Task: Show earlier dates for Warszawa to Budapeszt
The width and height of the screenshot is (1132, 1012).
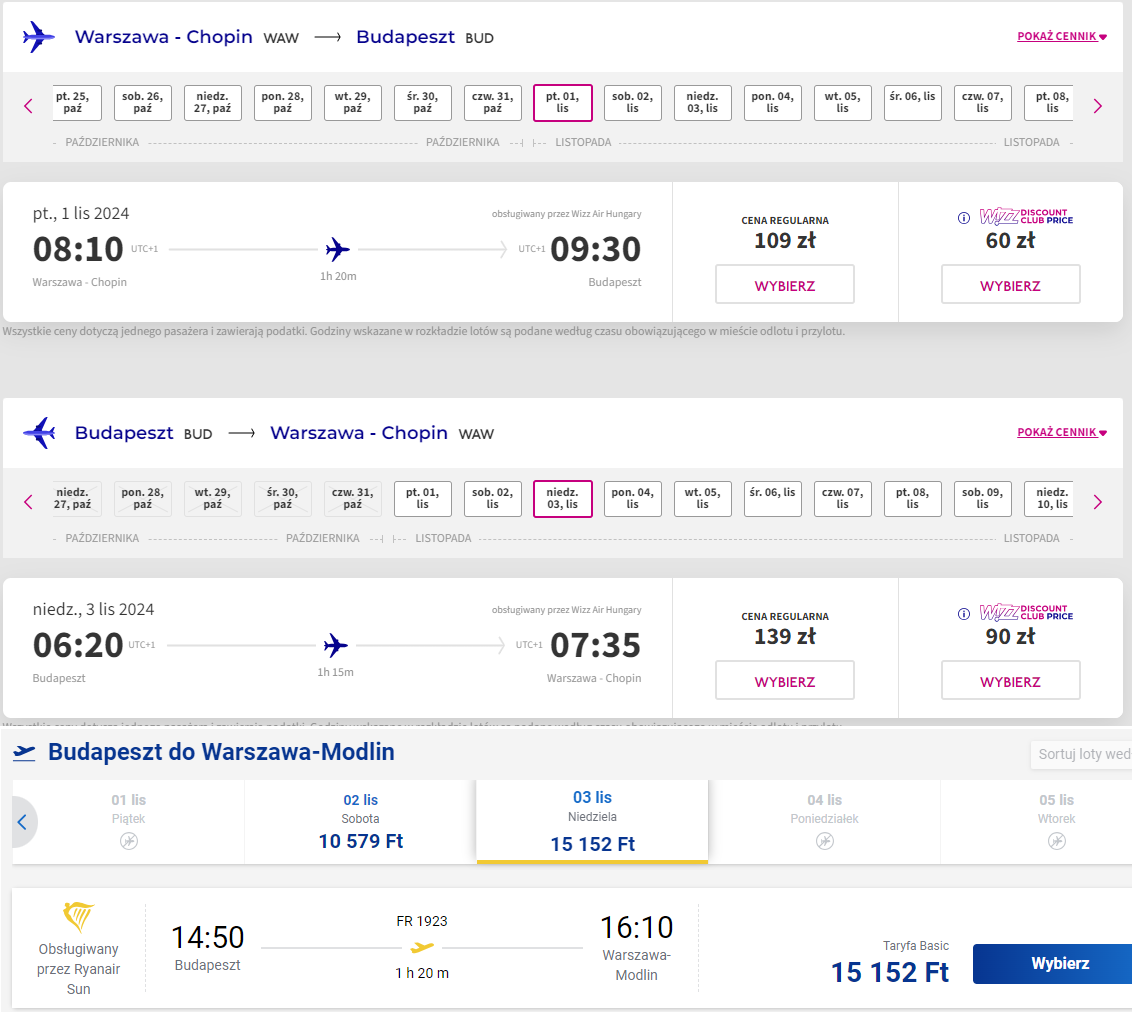Action: [28, 106]
